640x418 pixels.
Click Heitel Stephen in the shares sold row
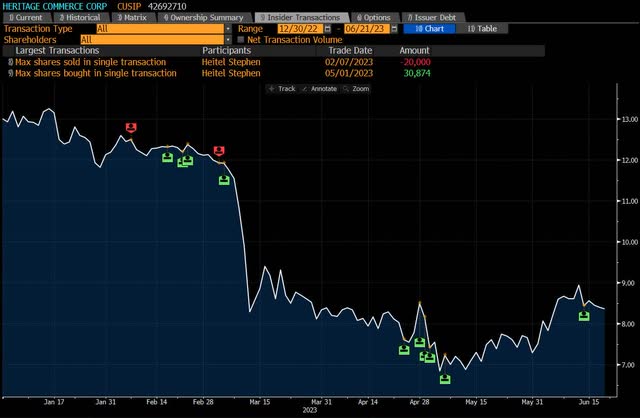[x=231, y=62]
